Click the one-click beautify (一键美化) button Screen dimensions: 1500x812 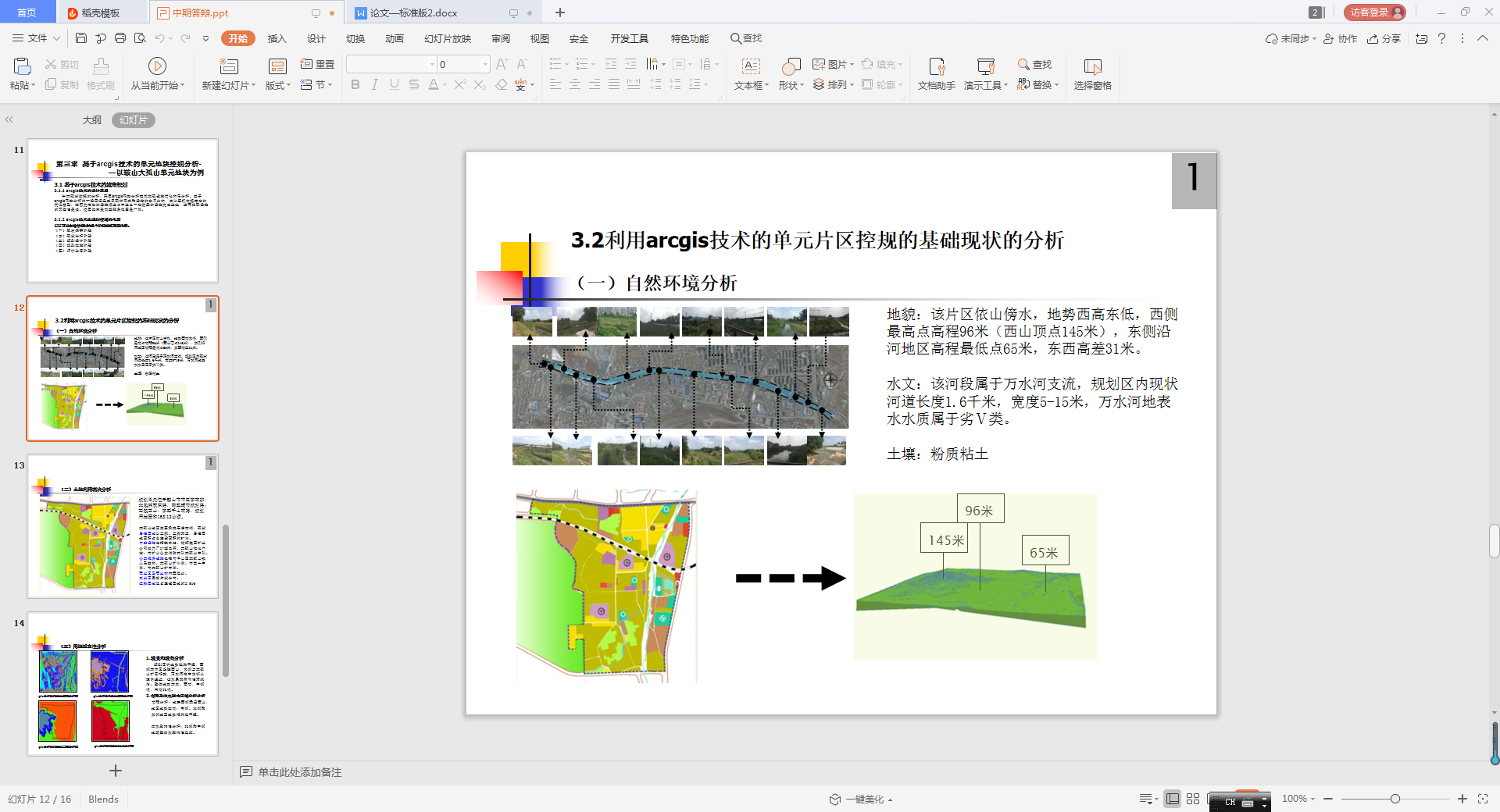coord(861,799)
